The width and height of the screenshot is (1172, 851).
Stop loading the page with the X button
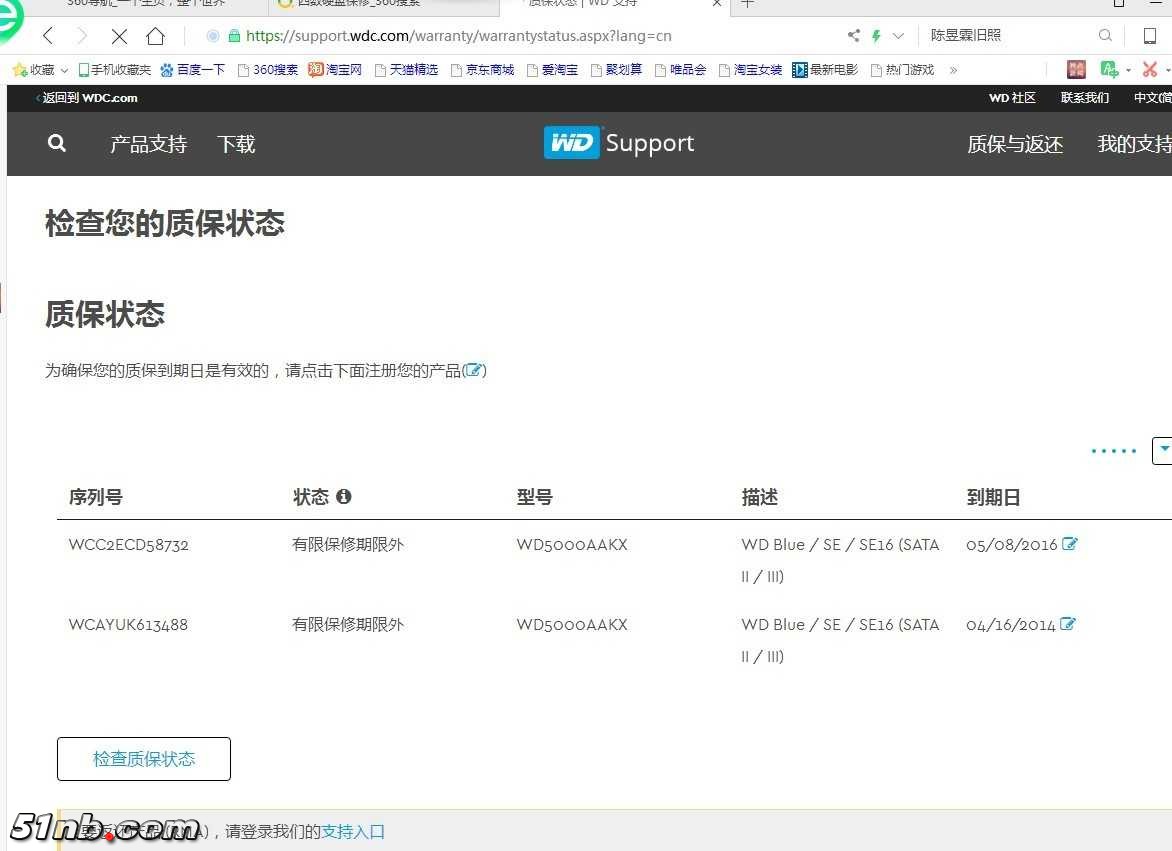click(x=119, y=36)
